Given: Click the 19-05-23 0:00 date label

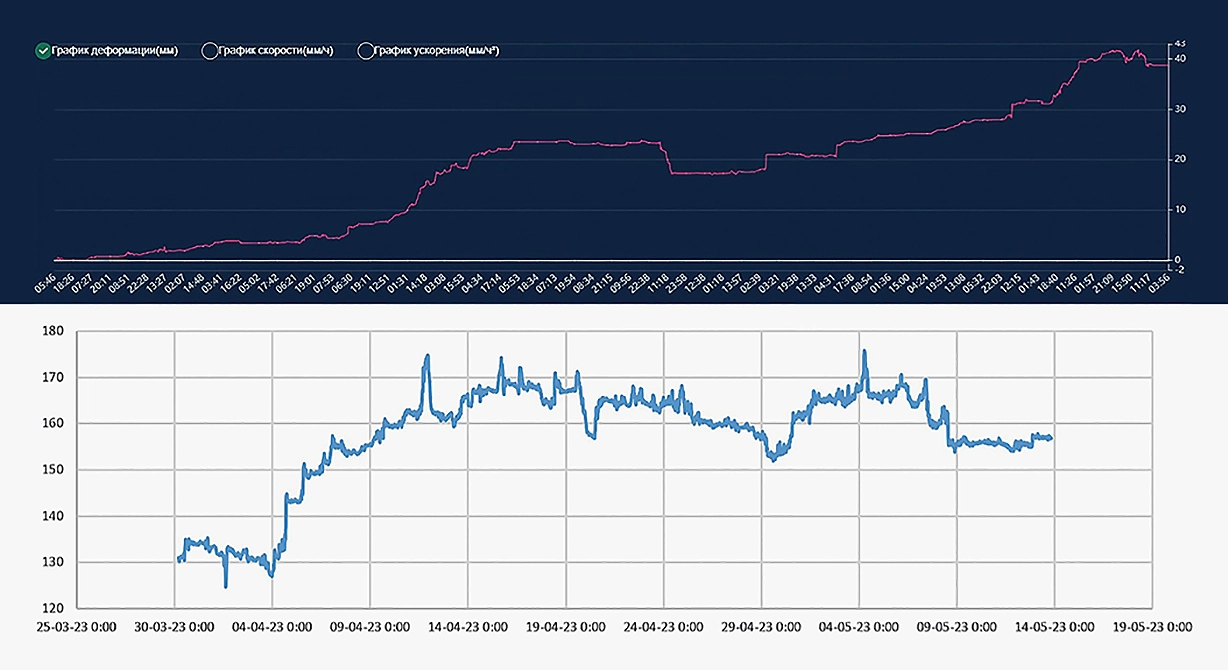Looking at the screenshot, I should click(x=1151, y=628).
